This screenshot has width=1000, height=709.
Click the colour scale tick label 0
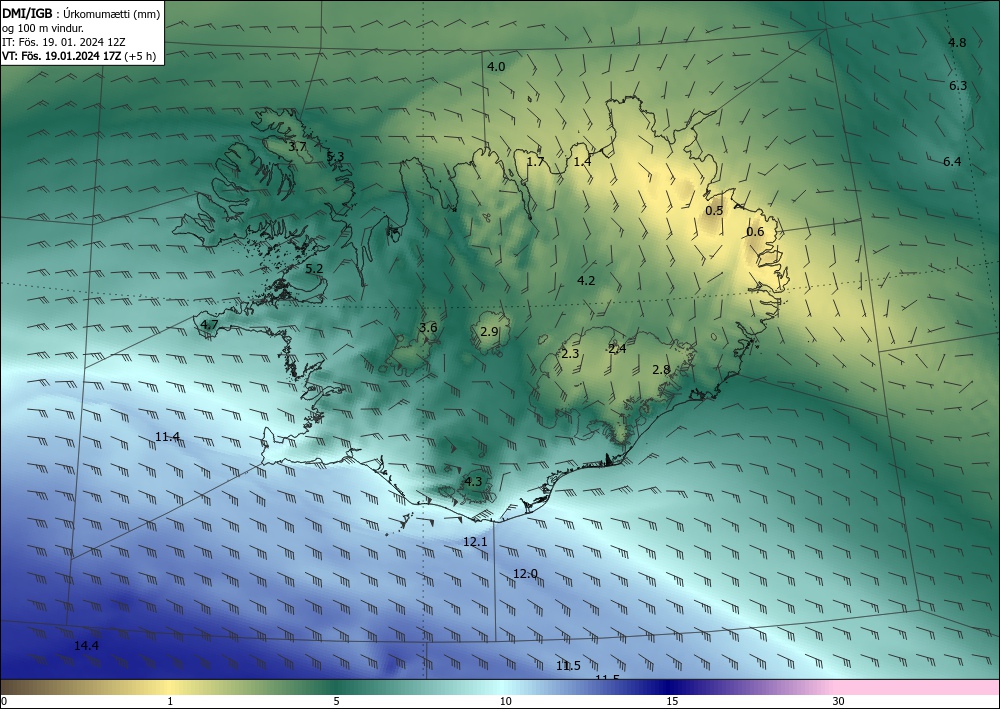(4, 702)
